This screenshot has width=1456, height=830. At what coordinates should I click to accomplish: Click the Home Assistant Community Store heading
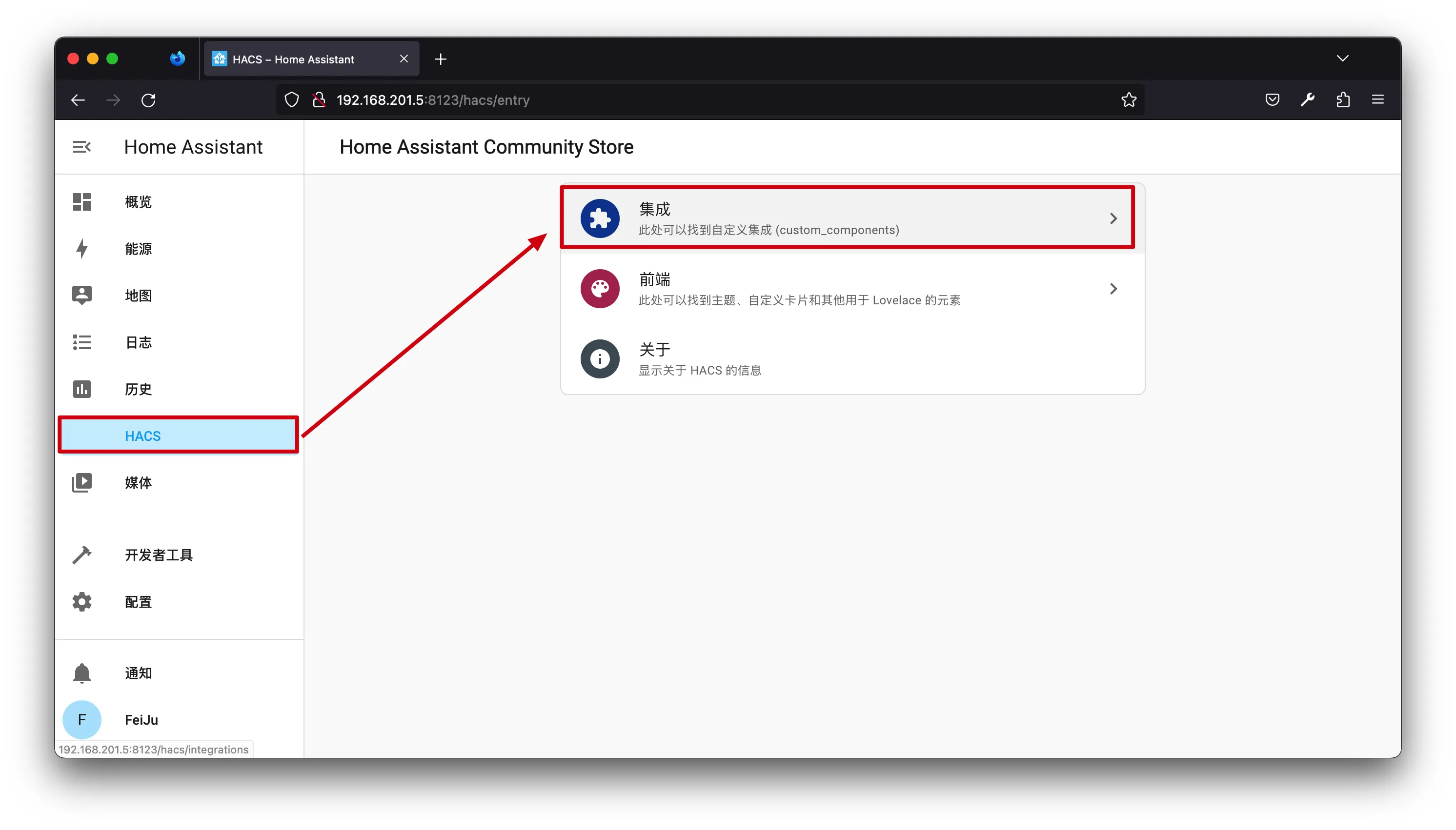486,147
